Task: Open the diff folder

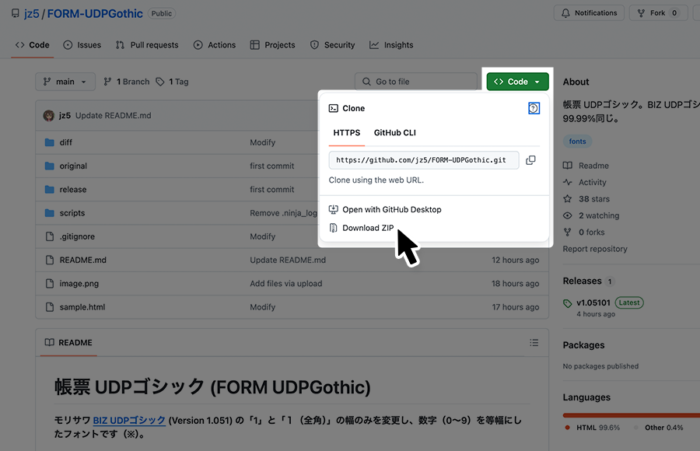Action: pyautogui.click(x=66, y=142)
